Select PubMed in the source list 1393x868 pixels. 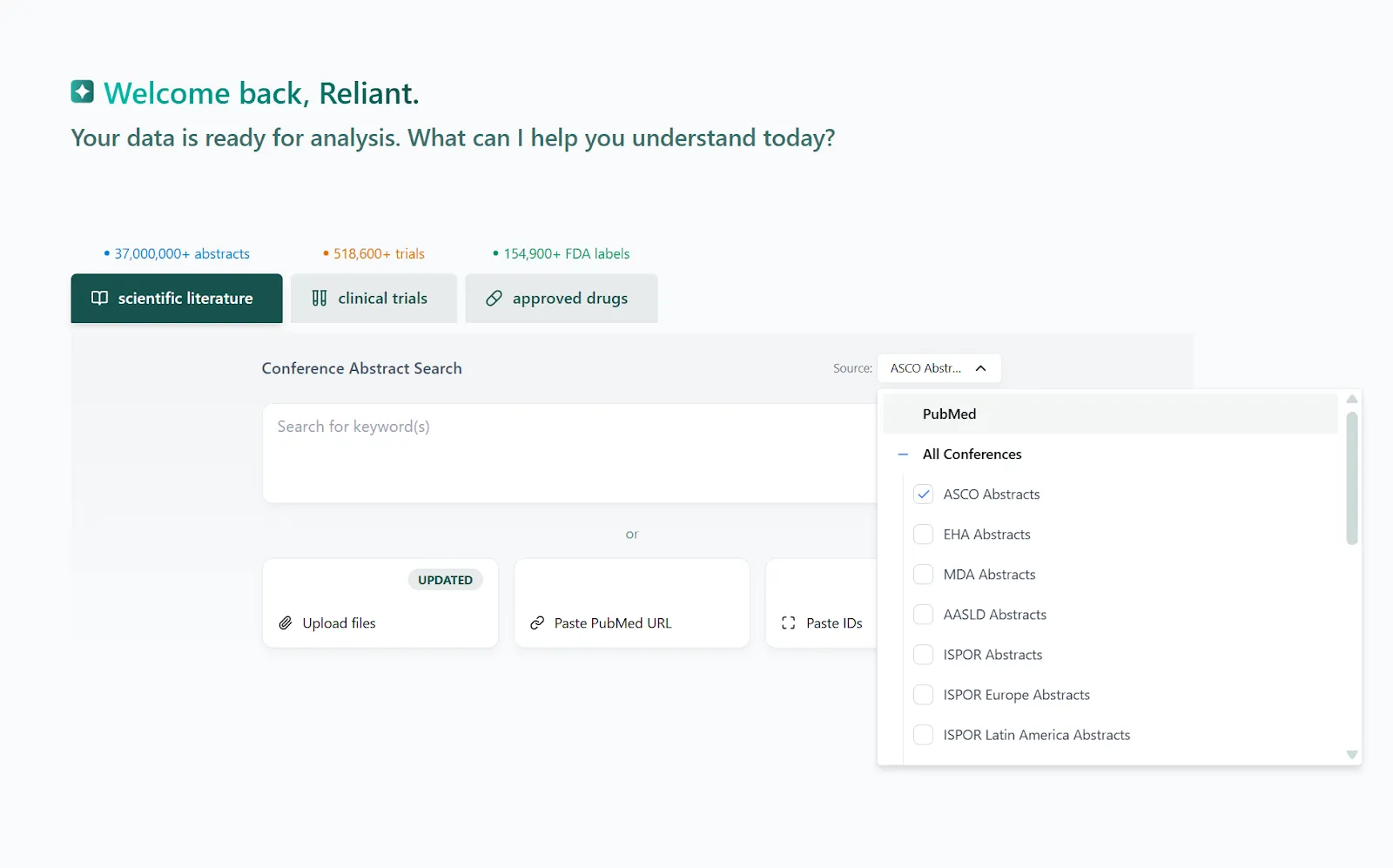[1110, 414]
